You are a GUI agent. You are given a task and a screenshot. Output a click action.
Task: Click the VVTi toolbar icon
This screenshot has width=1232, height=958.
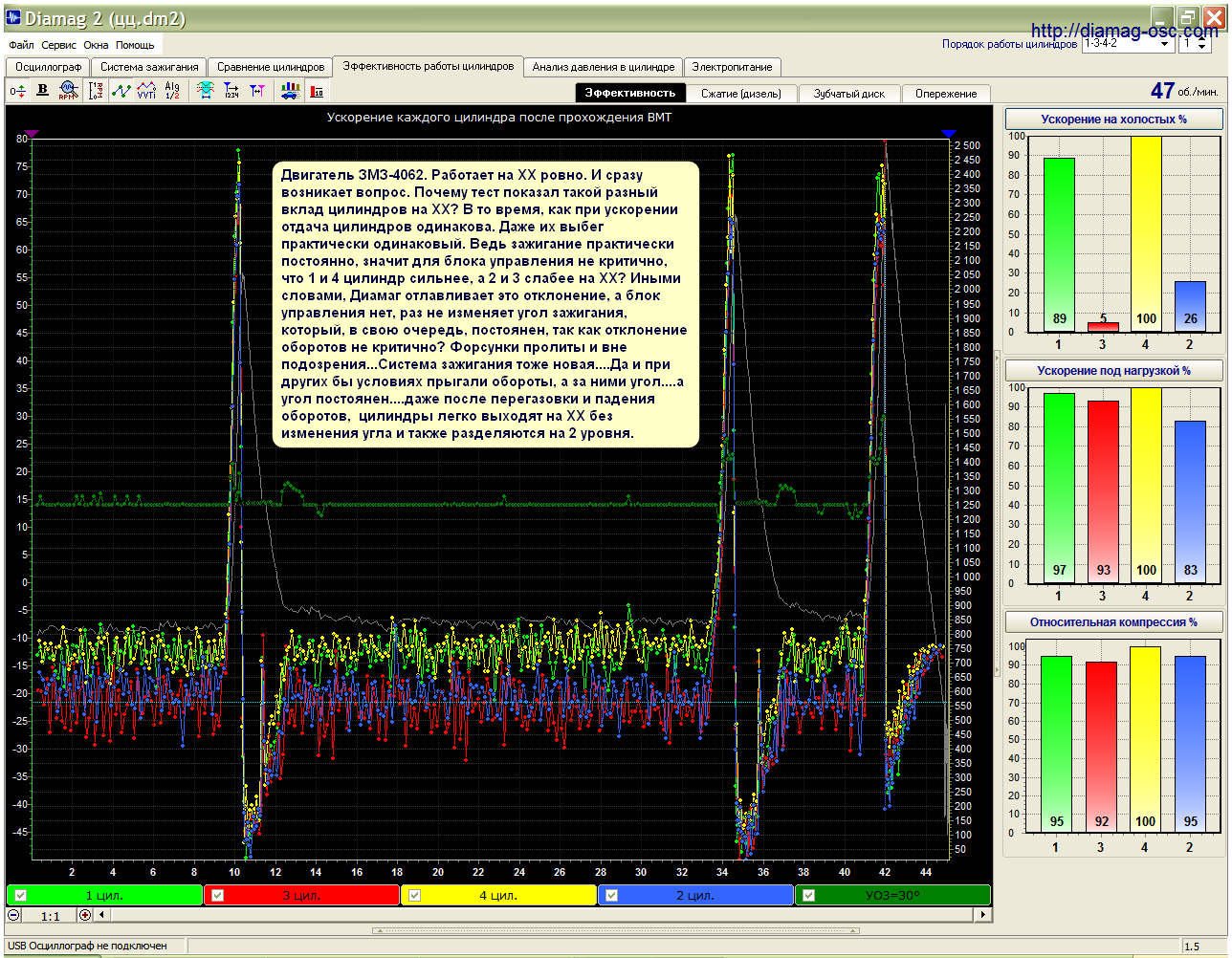pyautogui.click(x=146, y=91)
